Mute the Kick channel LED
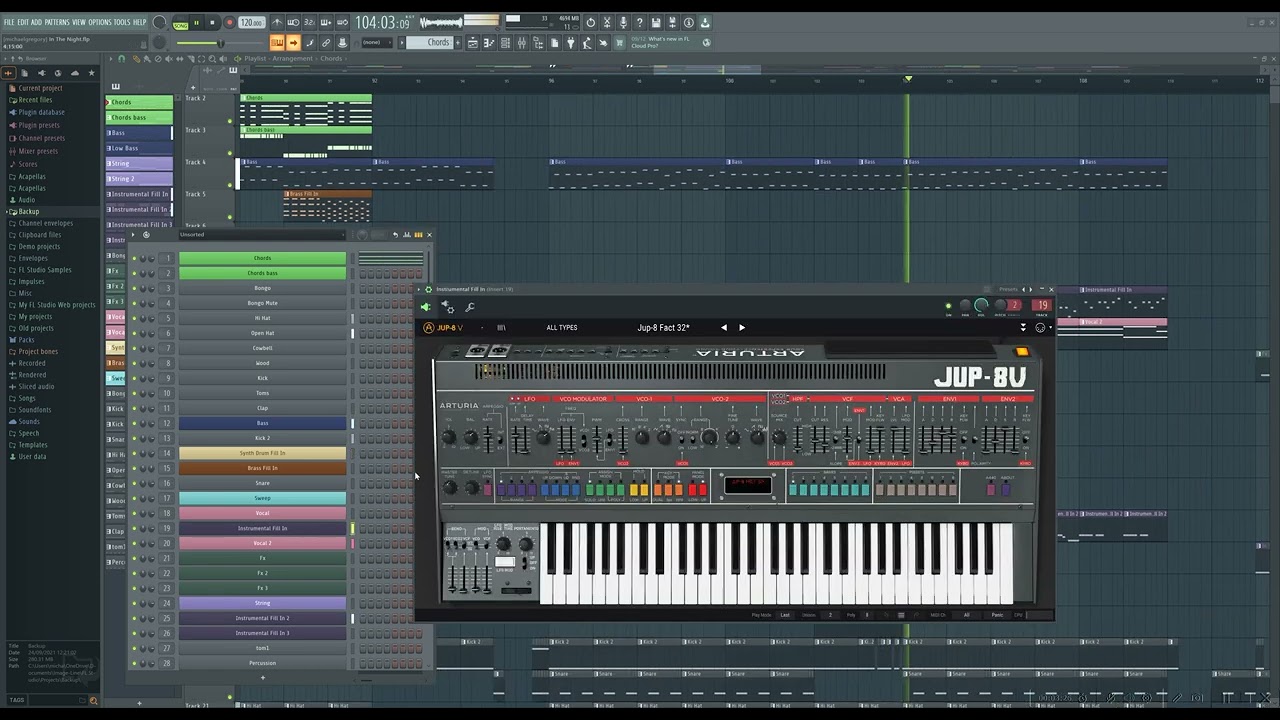The width and height of the screenshot is (1280, 720). point(134,378)
